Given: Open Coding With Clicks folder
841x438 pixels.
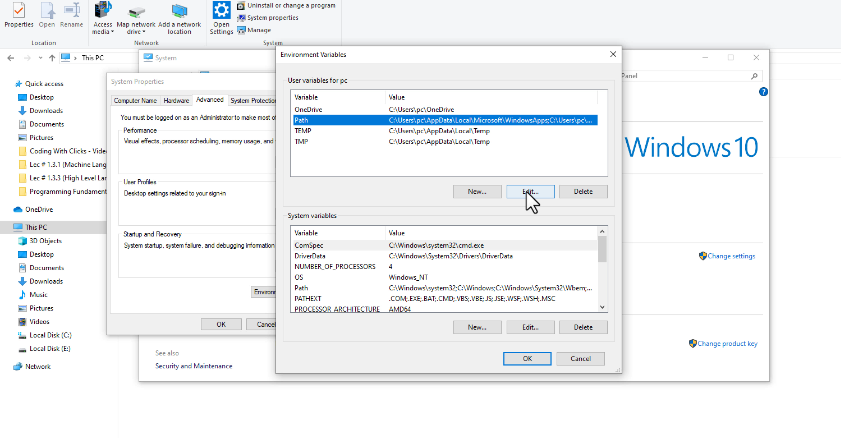Looking at the screenshot, I should pyautogui.click(x=62, y=151).
